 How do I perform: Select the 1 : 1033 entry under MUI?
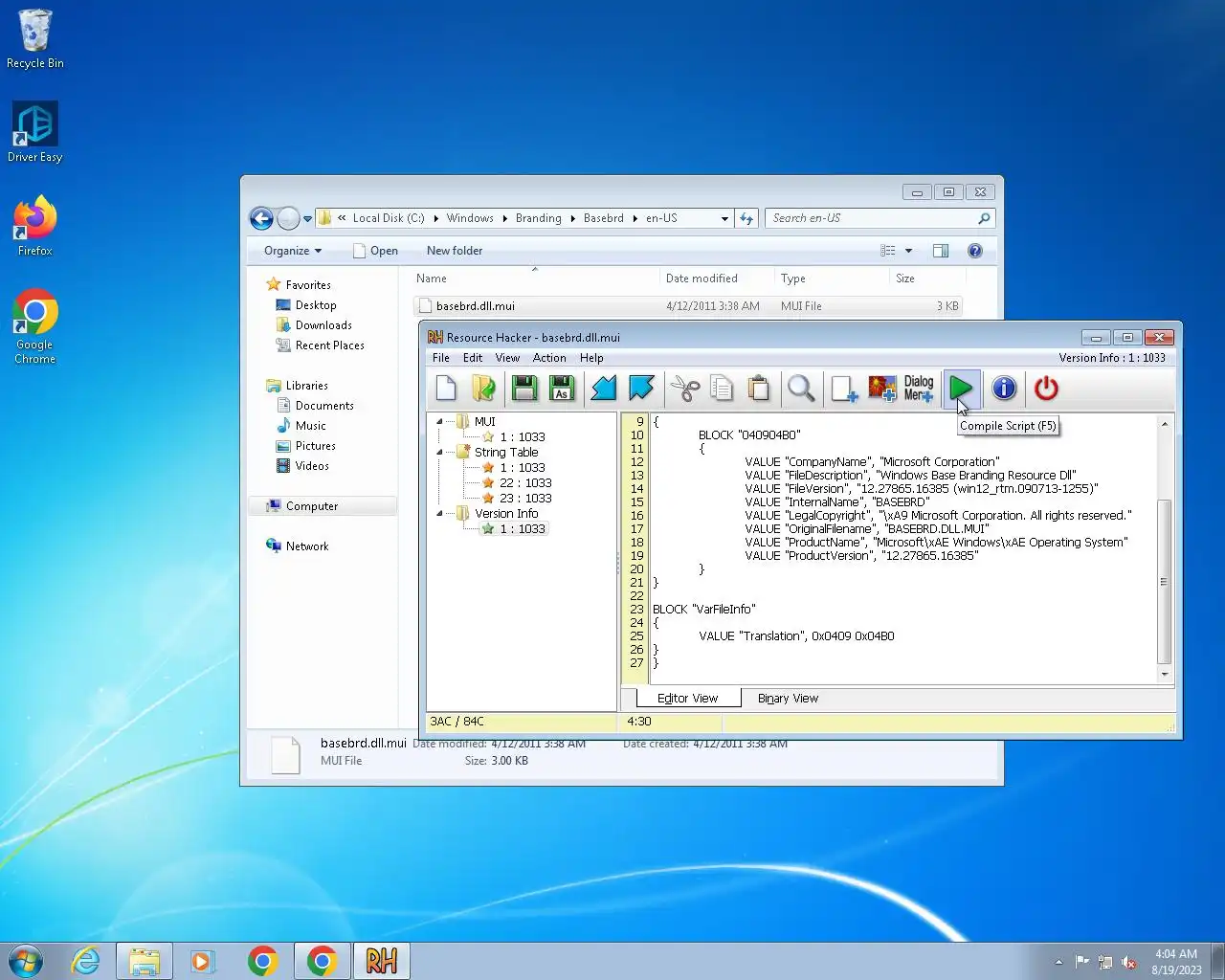(523, 437)
